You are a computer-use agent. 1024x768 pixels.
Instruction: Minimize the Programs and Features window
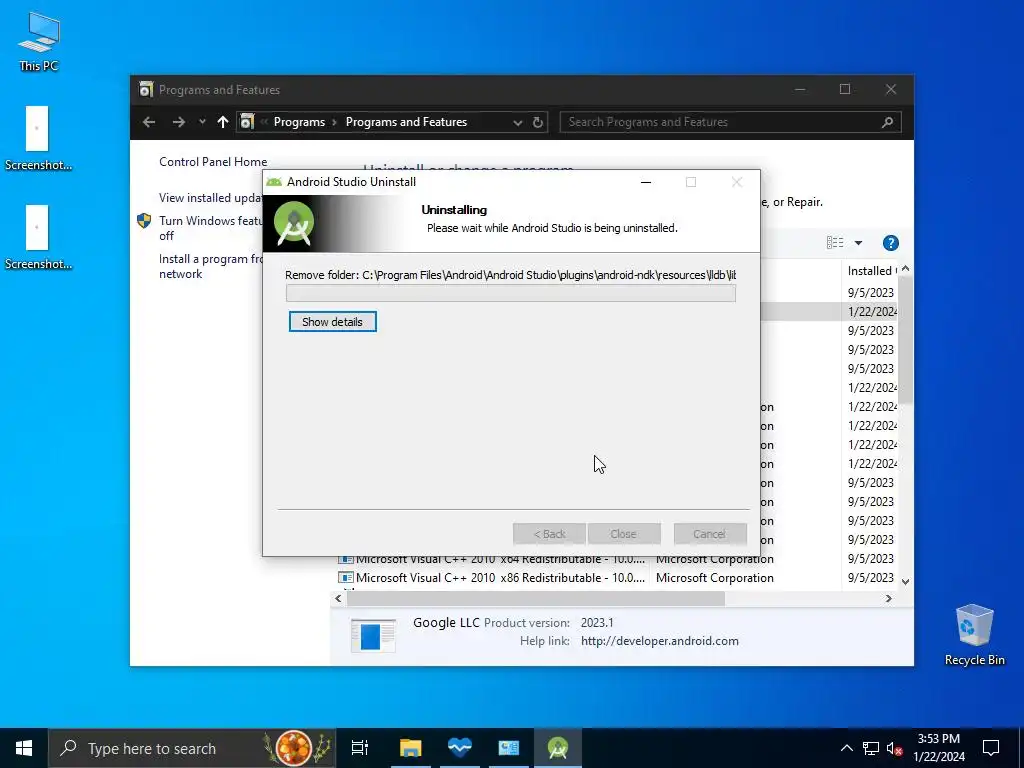(x=800, y=89)
